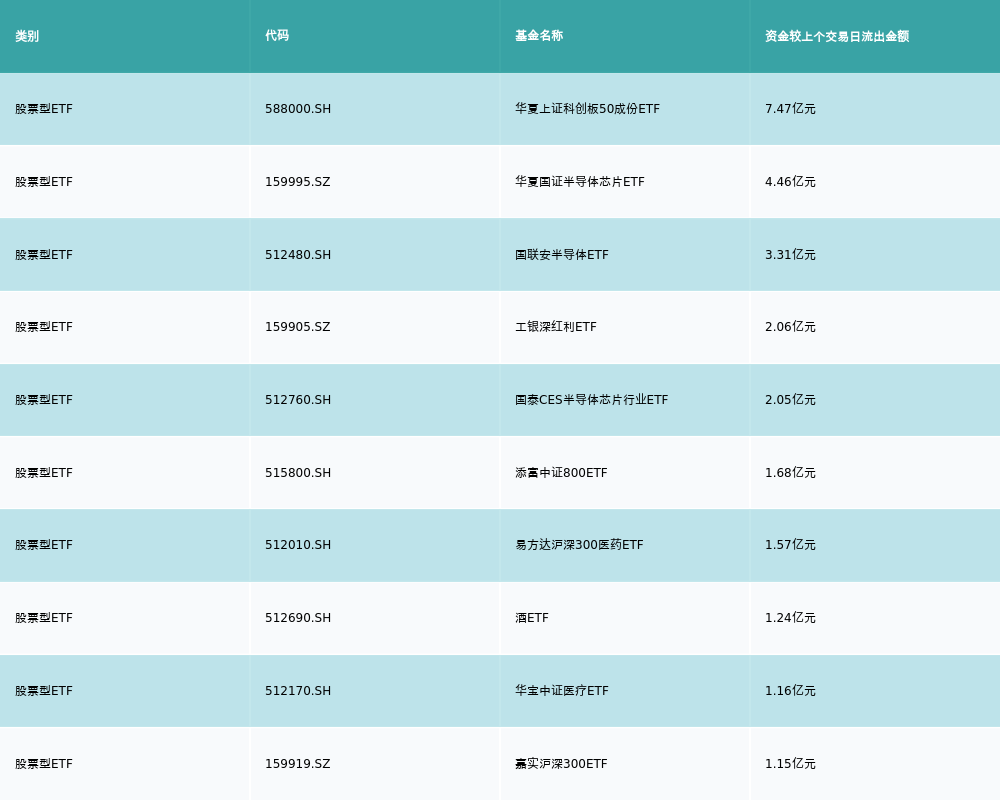The height and width of the screenshot is (800, 1000).
Task: Click fund name 华宝中证医疗ETF
Action: (x=562, y=691)
